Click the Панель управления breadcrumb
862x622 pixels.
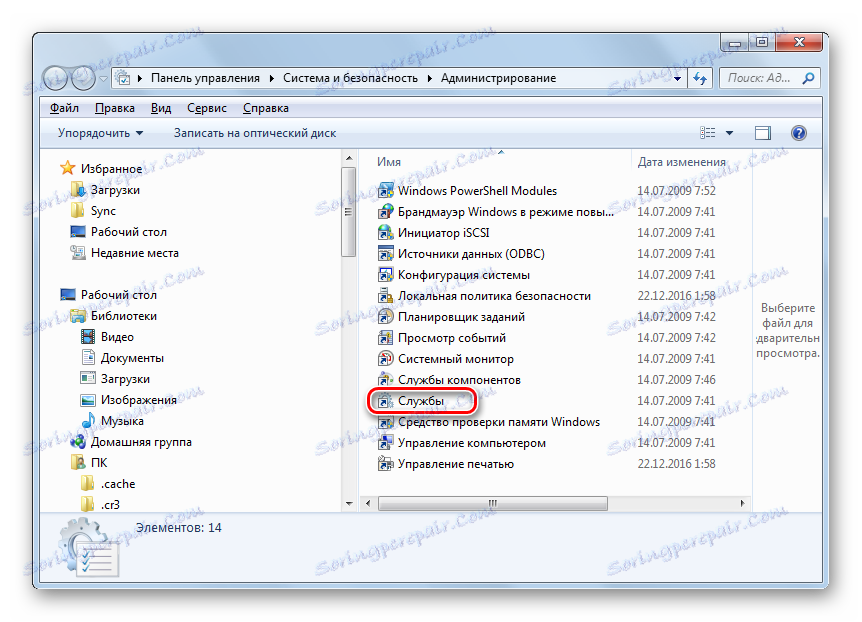206,78
